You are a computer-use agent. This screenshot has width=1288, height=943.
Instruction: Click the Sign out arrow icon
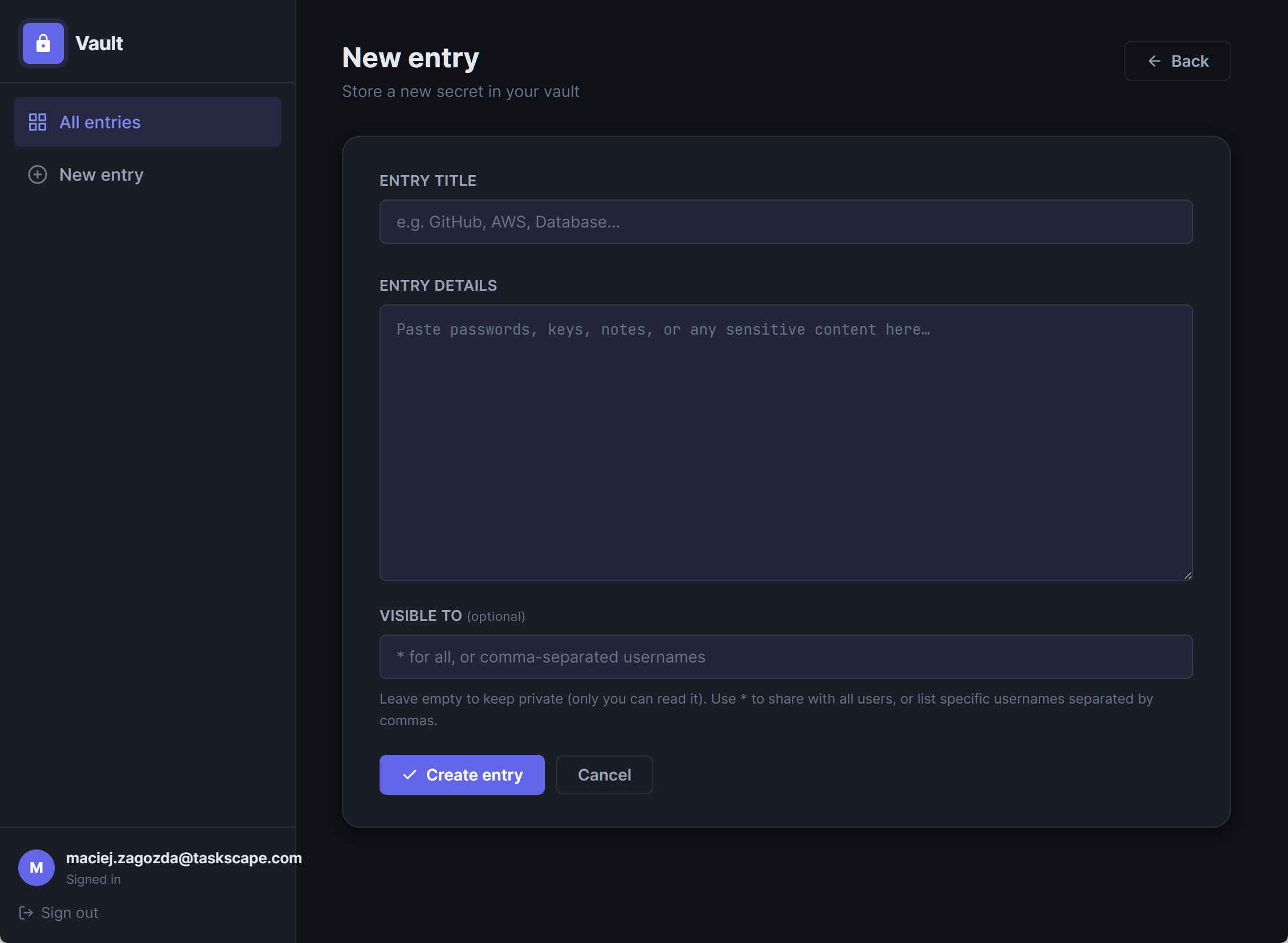click(x=26, y=913)
